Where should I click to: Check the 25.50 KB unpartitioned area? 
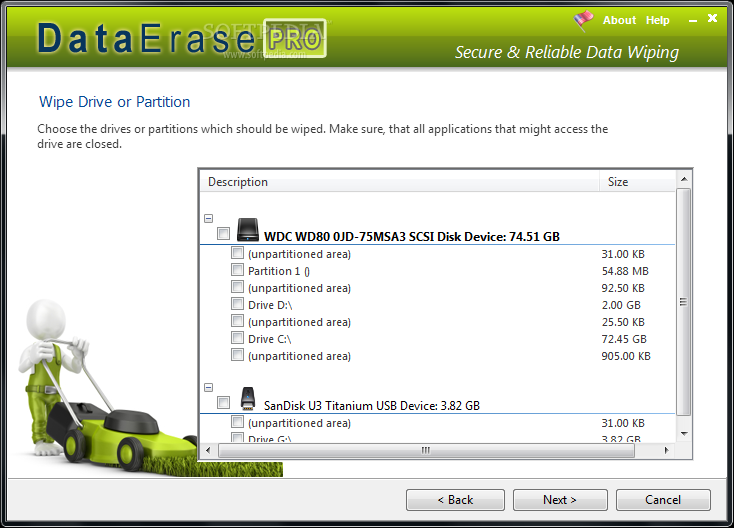coord(237,321)
